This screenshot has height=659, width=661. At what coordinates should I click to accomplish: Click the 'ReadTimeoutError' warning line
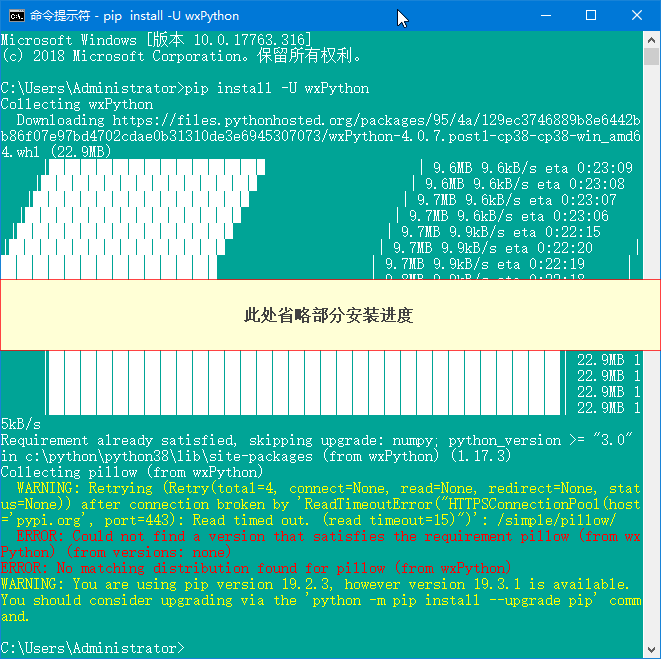tap(320, 504)
